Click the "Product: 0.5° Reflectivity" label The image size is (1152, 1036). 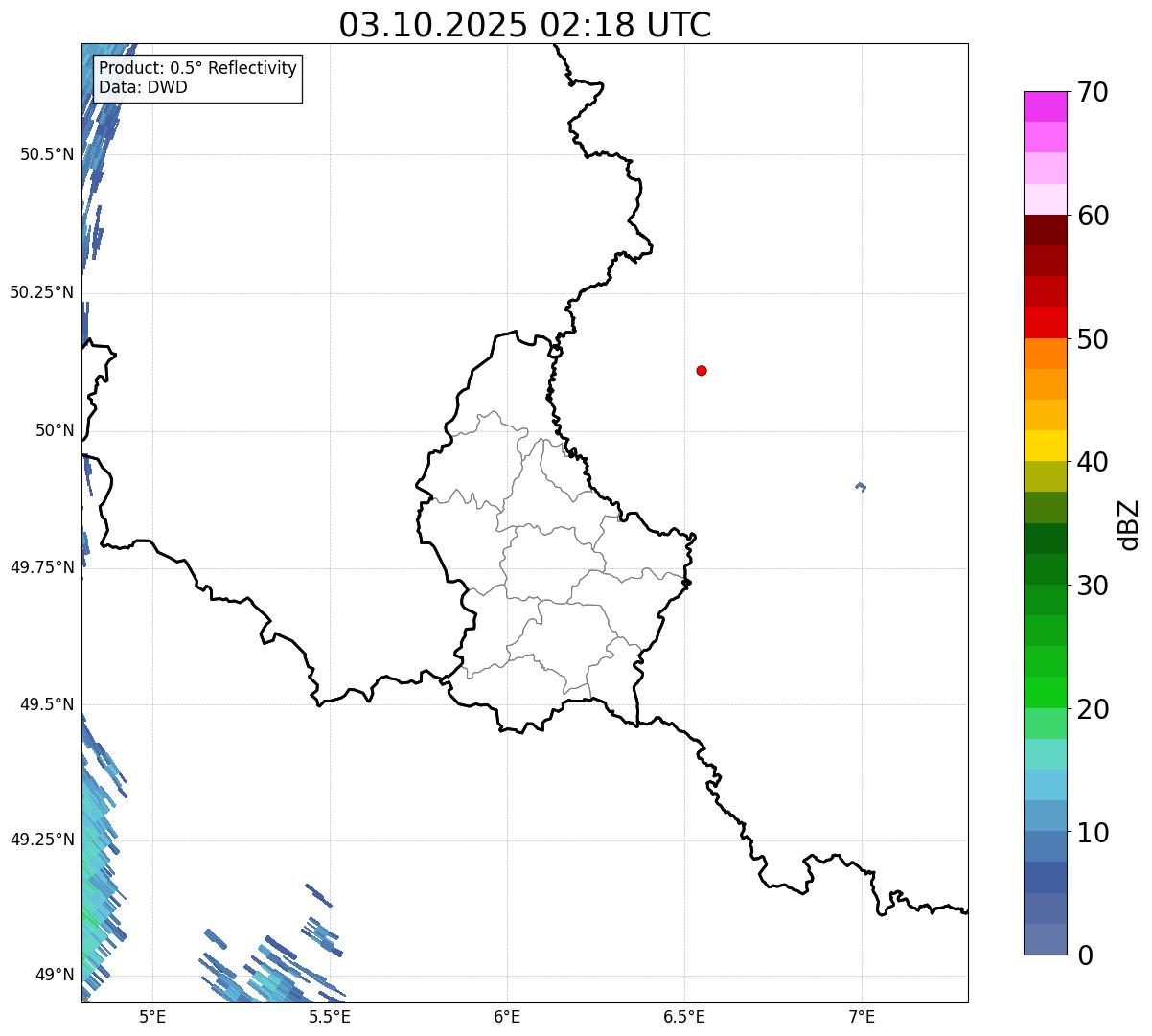point(198,69)
